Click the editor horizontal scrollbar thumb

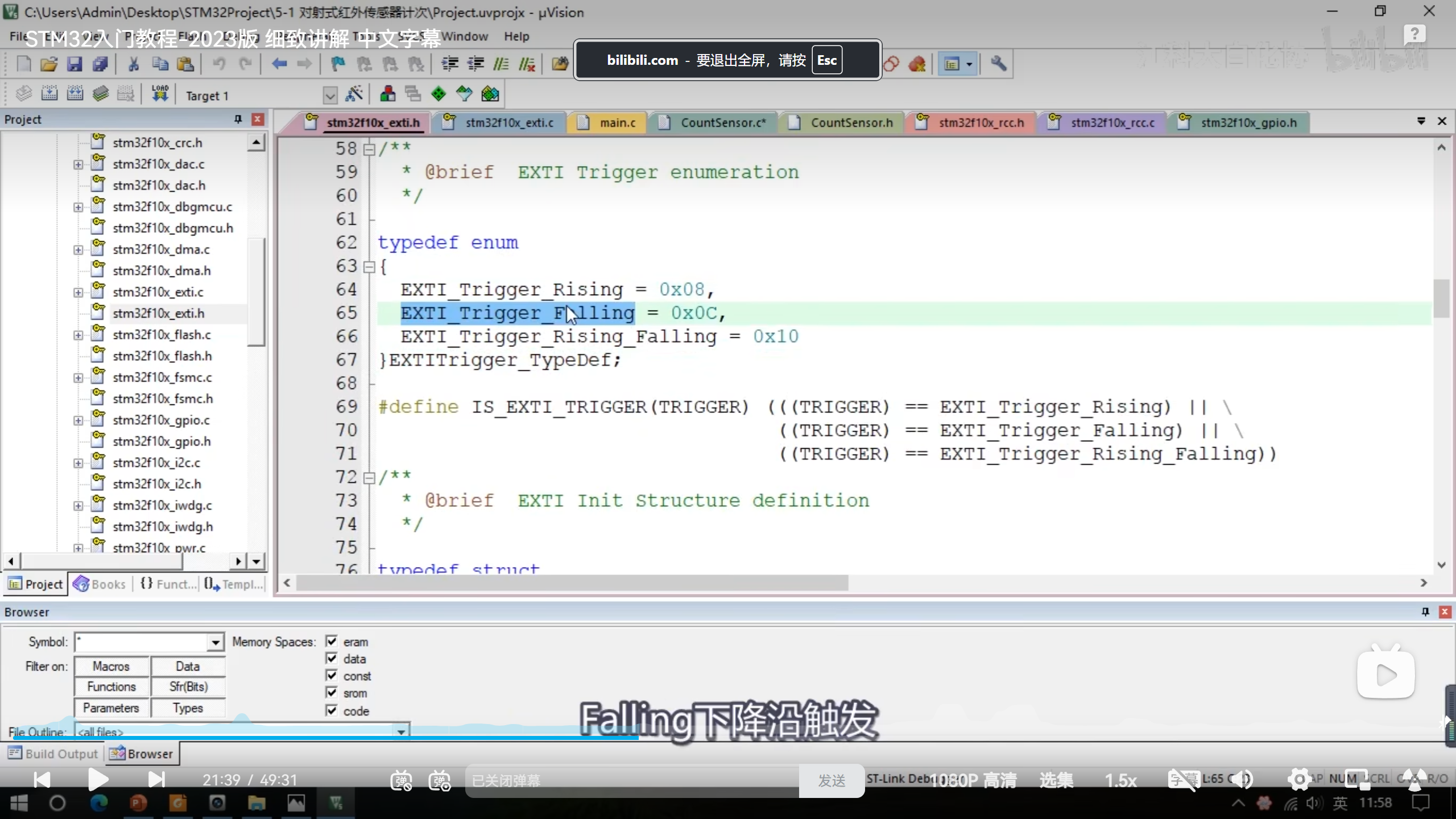(x=572, y=583)
